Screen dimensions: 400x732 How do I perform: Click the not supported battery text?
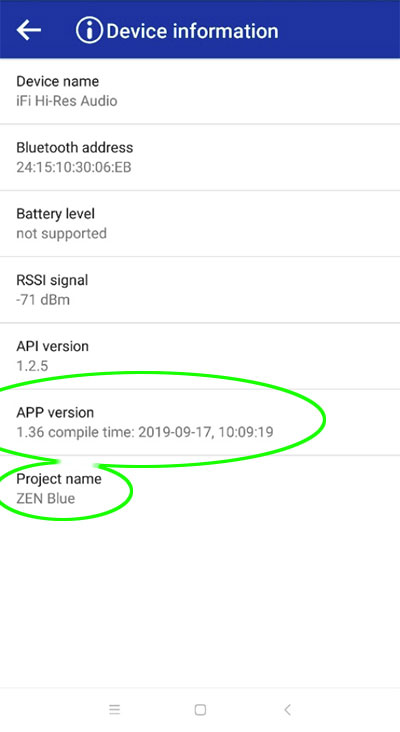coord(62,233)
